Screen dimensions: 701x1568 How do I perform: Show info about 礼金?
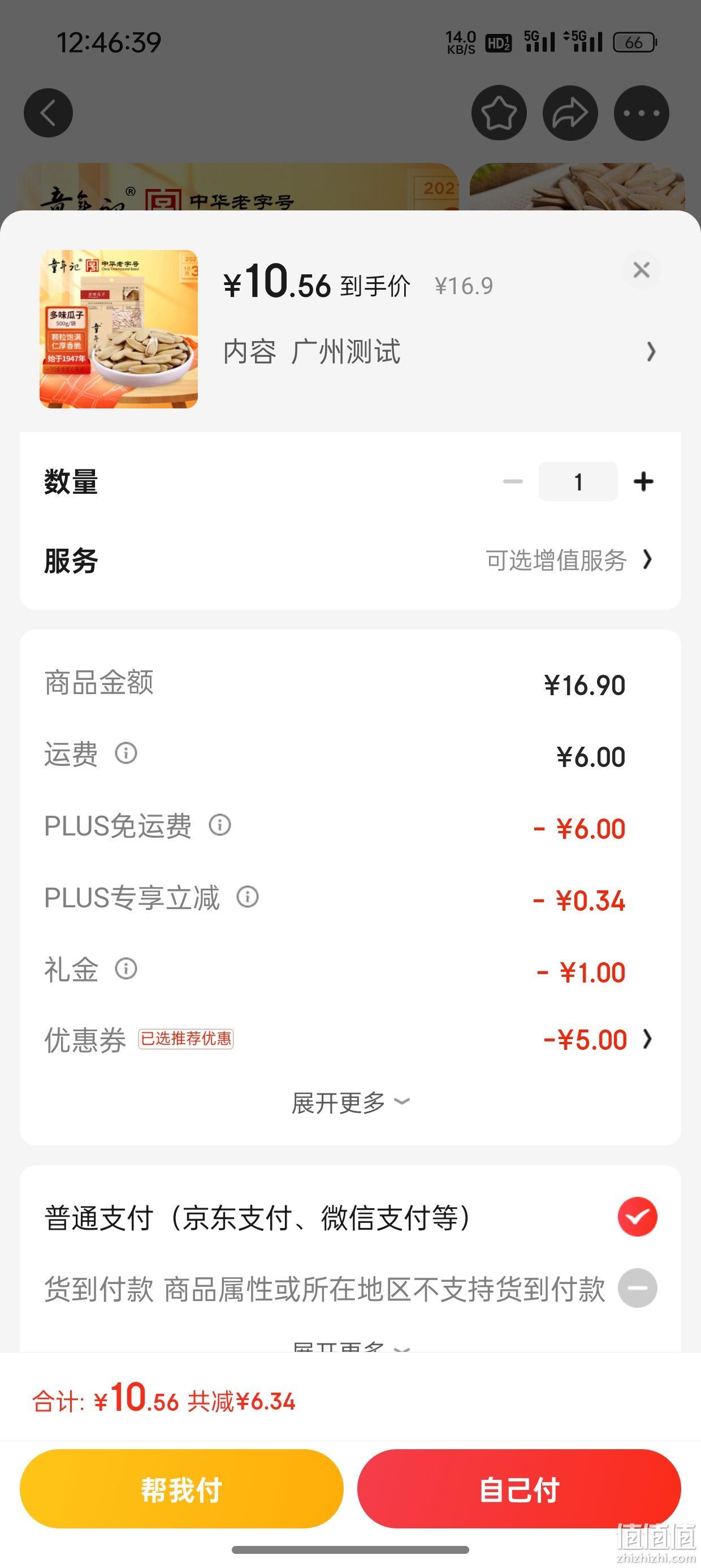pos(126,969)
